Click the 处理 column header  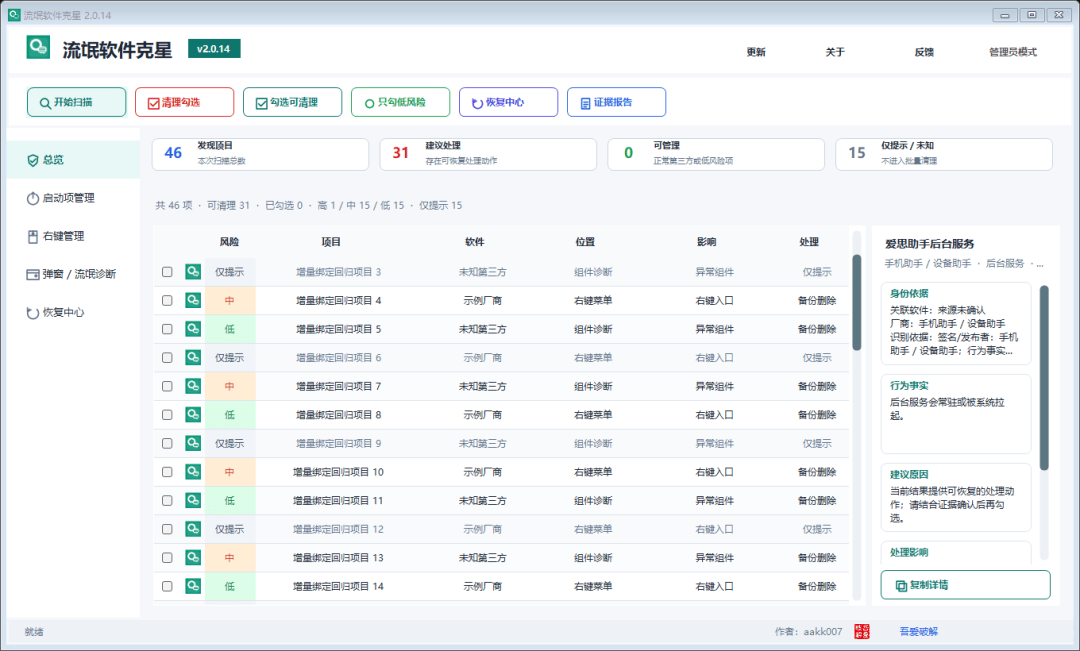click(809, 242)
